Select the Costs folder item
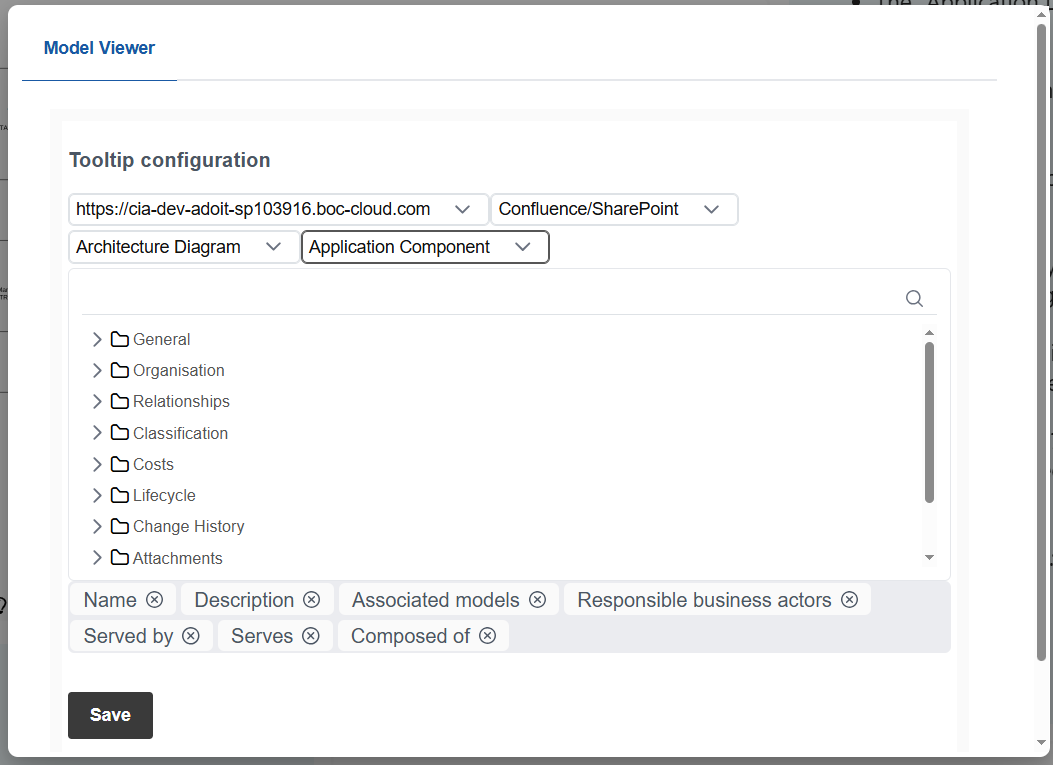The height and width of the screenshot is (765, 1053). 153,465
